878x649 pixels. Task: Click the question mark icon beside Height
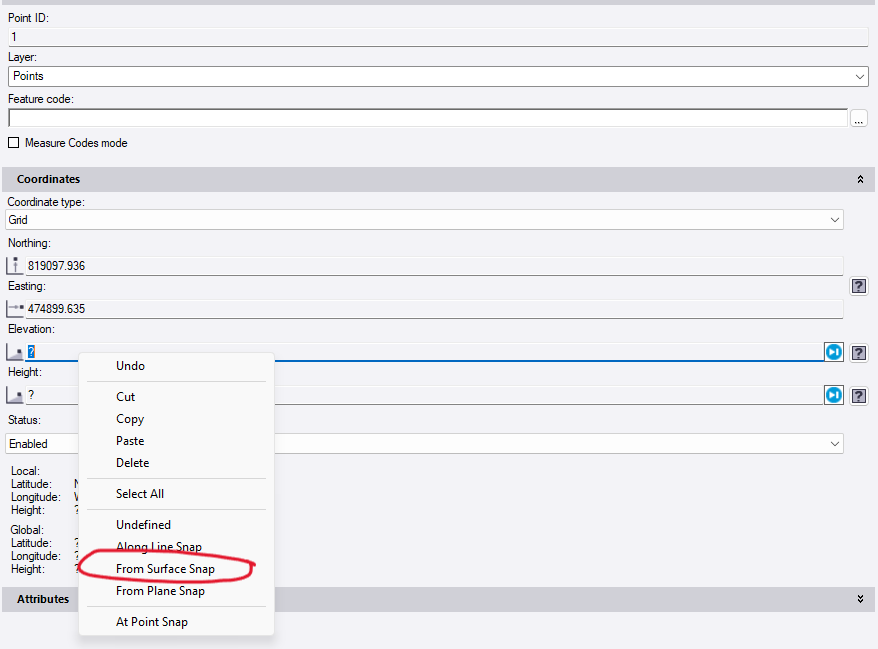[859, 396]
